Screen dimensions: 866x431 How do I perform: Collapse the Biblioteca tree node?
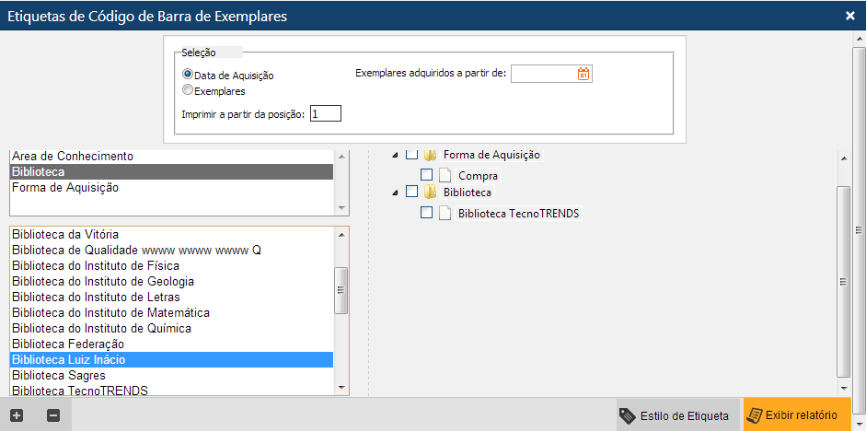396,191
